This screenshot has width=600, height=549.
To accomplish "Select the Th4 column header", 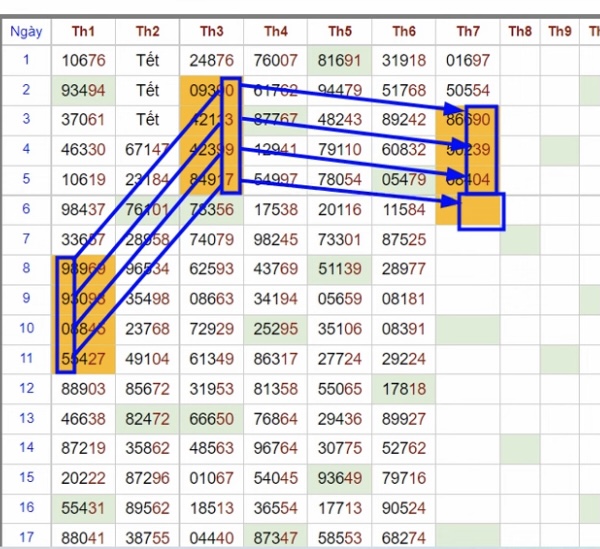I will click(x=276, y=31).
